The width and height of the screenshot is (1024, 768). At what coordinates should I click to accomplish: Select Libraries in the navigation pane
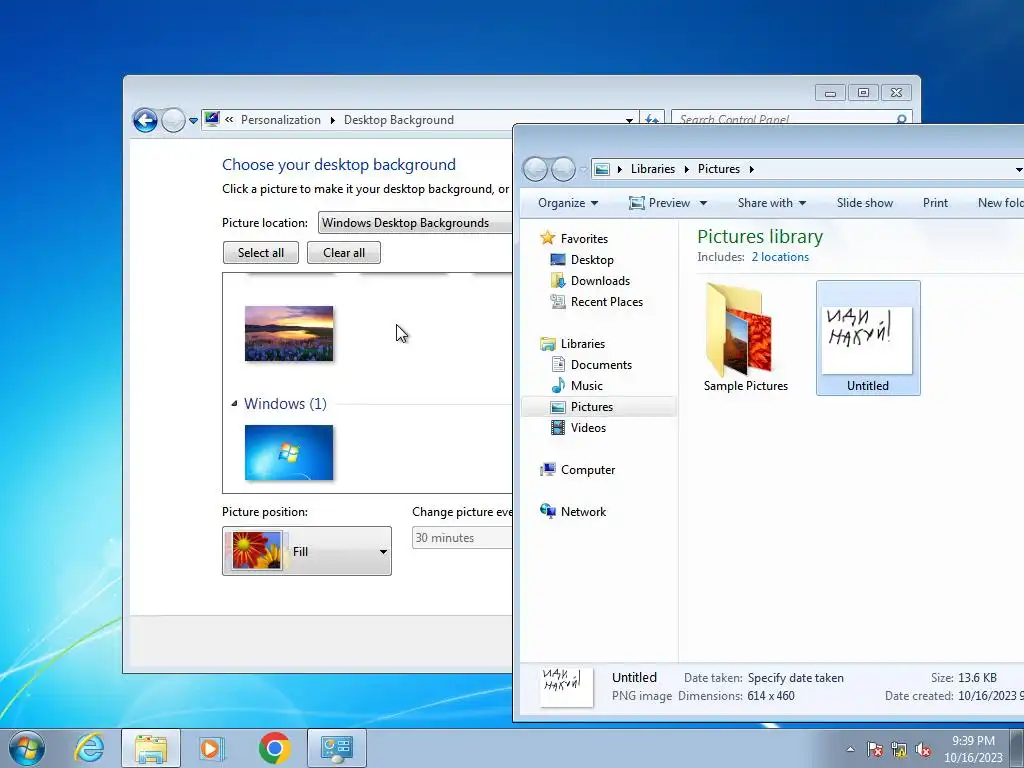583,344
